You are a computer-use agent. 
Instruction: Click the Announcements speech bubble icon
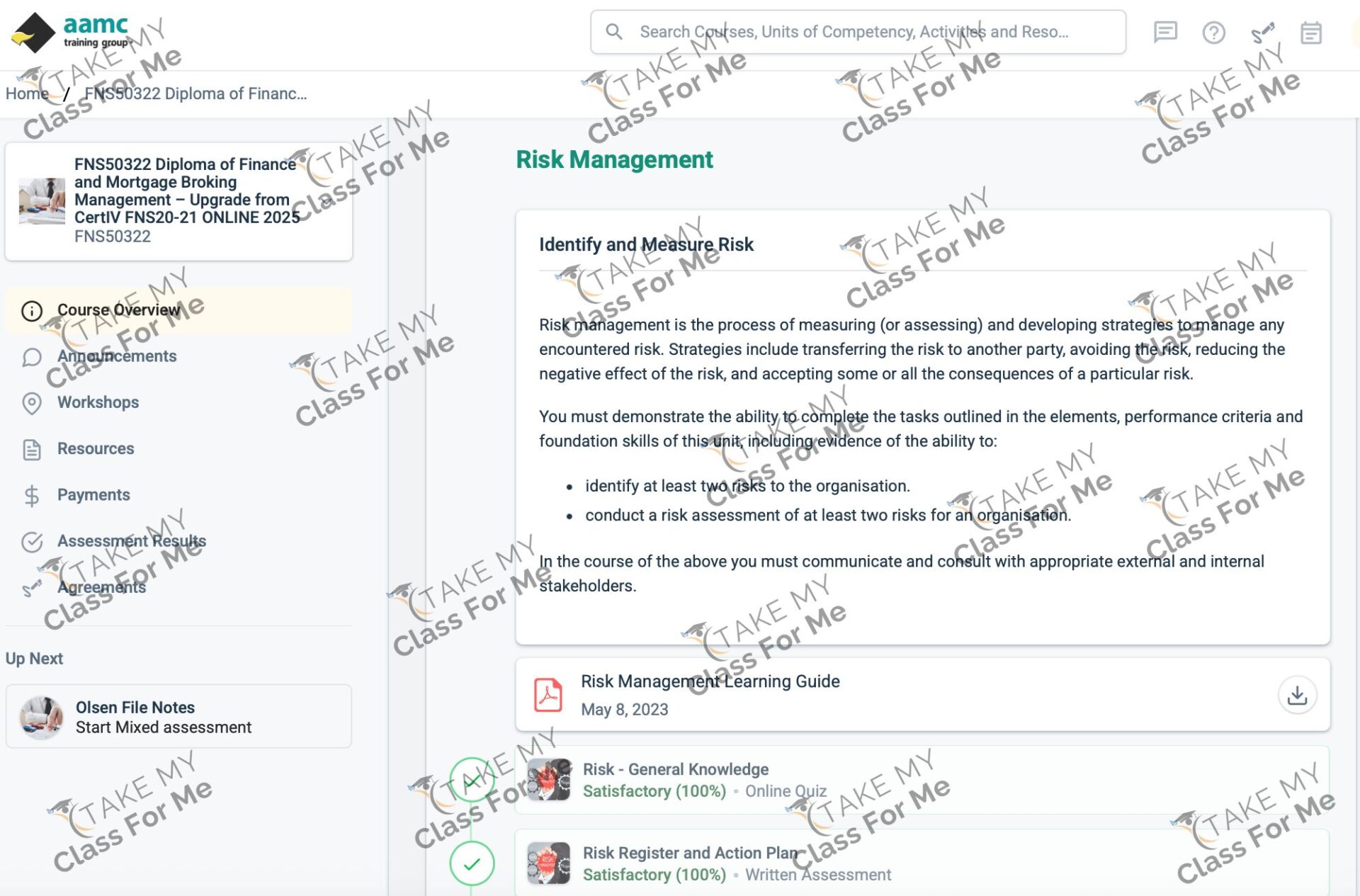(x=32, y=357)
